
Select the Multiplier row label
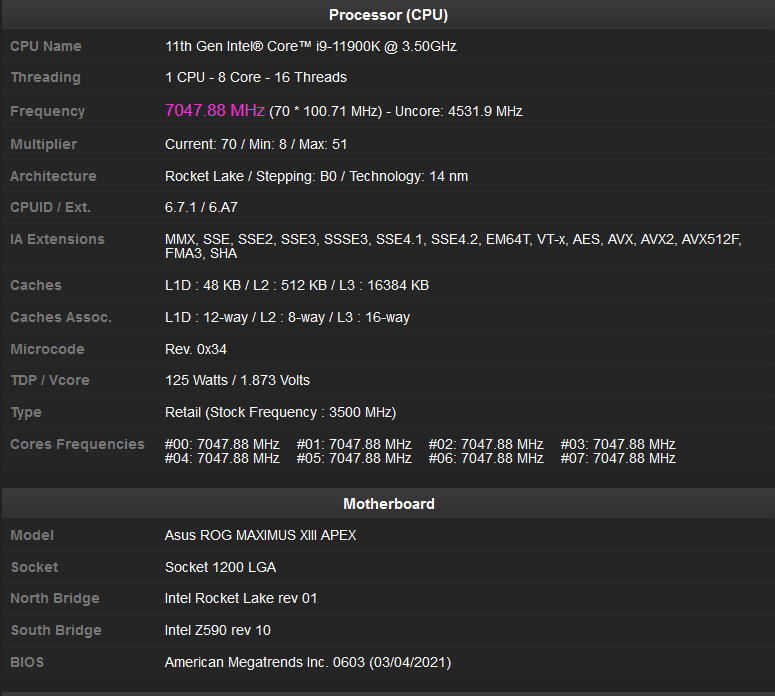coord(43,144)
